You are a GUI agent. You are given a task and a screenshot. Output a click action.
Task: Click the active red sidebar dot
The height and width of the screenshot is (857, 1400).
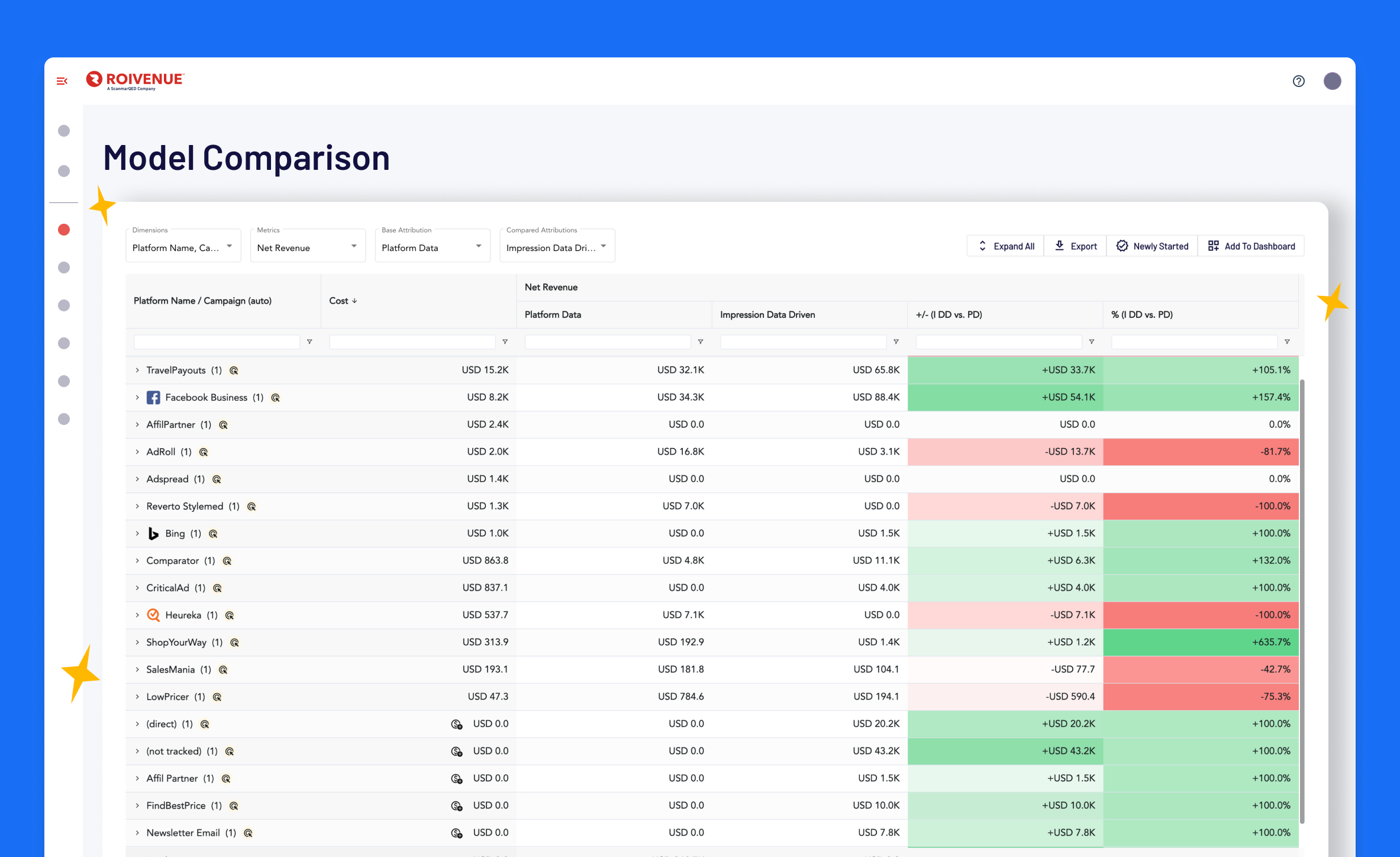click(x=64, y=230)
